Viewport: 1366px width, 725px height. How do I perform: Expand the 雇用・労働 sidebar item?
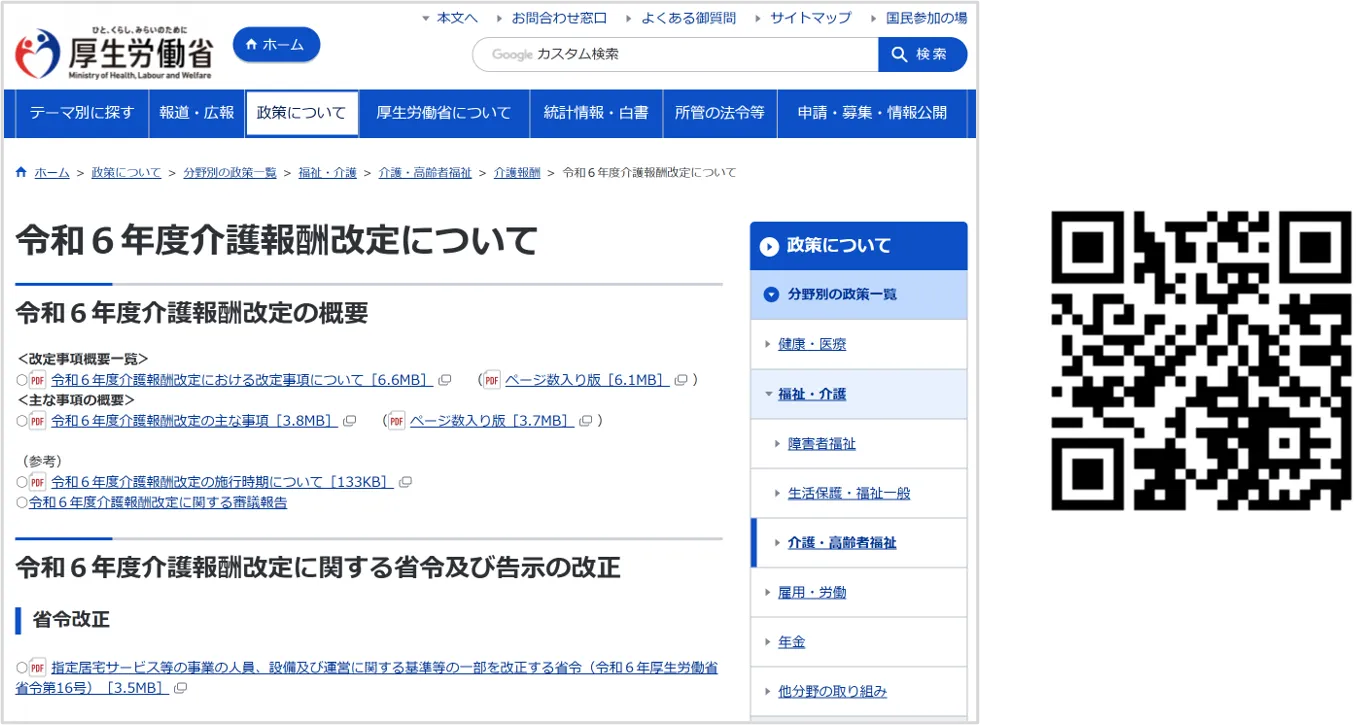click(859, 592)
